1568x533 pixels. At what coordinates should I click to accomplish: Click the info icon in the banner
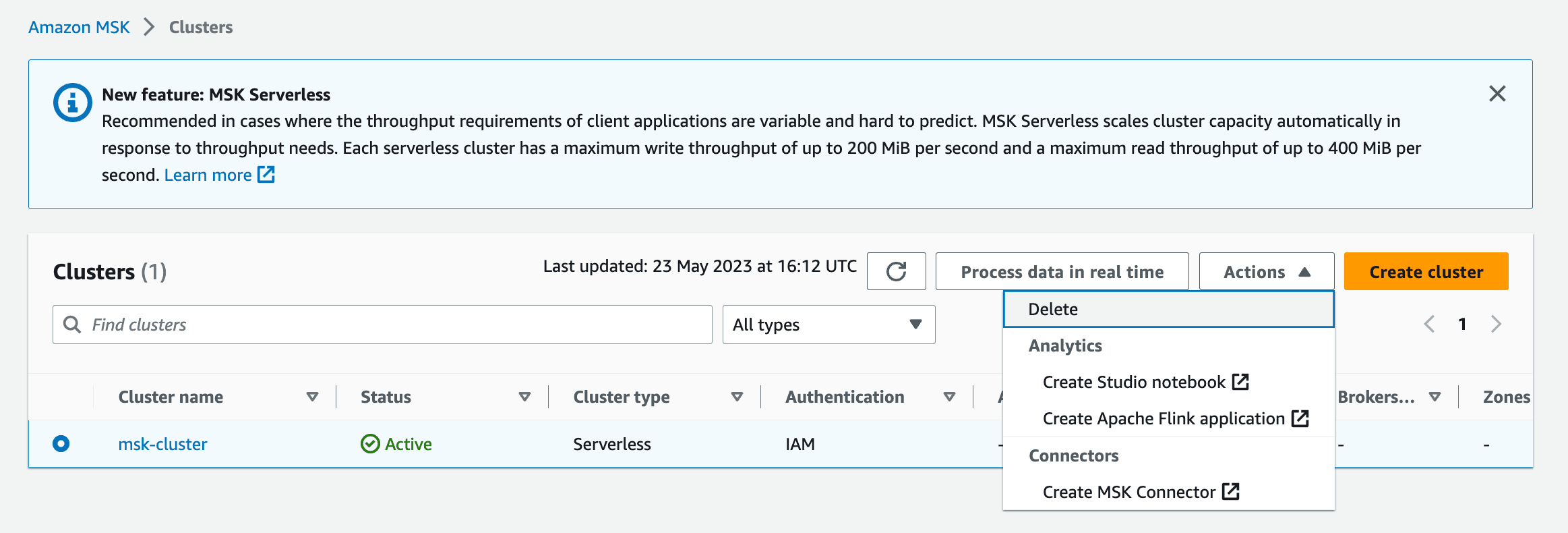click(x=73, y=103)
